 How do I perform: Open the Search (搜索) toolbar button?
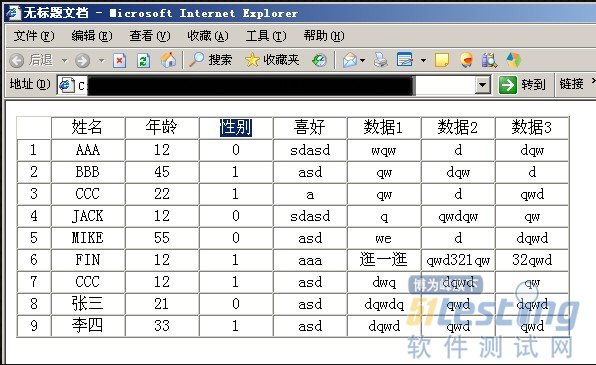210,60
